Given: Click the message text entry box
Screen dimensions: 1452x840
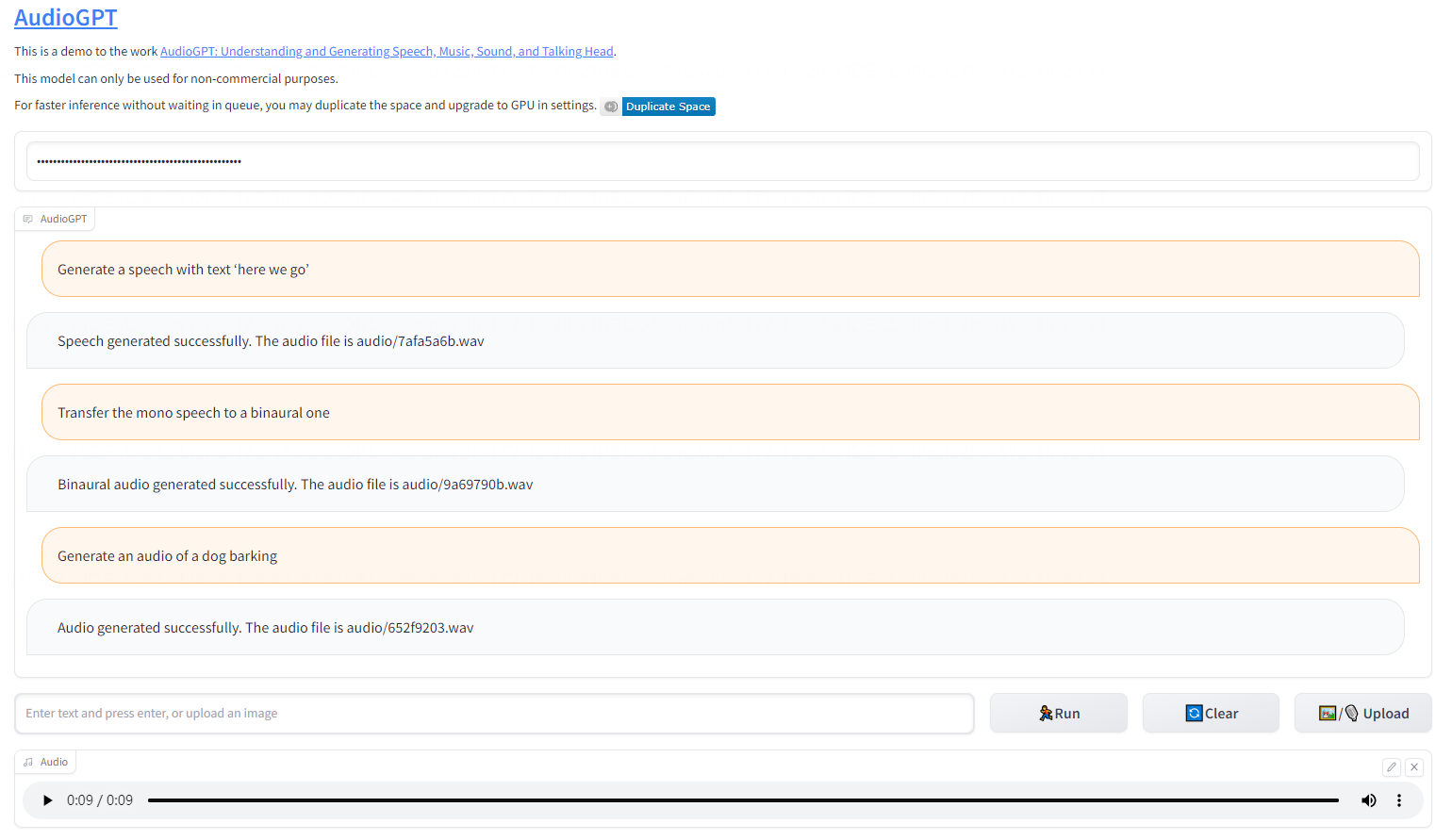Looking at the screenshot, I should [495, 714].
